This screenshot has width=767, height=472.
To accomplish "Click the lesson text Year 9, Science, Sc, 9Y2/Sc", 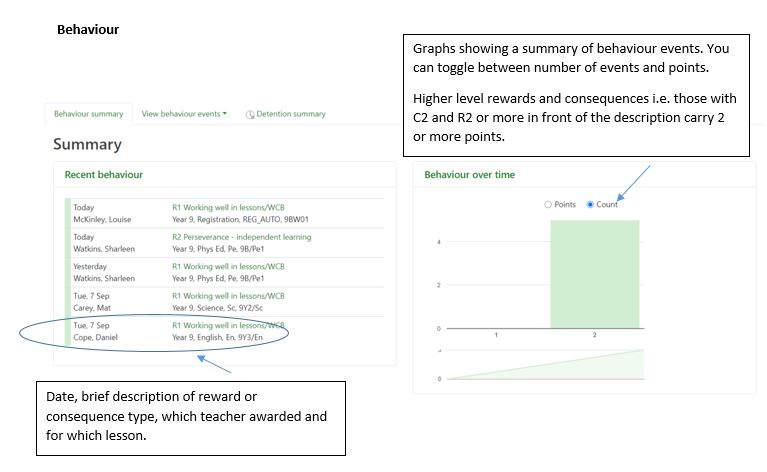I will point(217,308).
